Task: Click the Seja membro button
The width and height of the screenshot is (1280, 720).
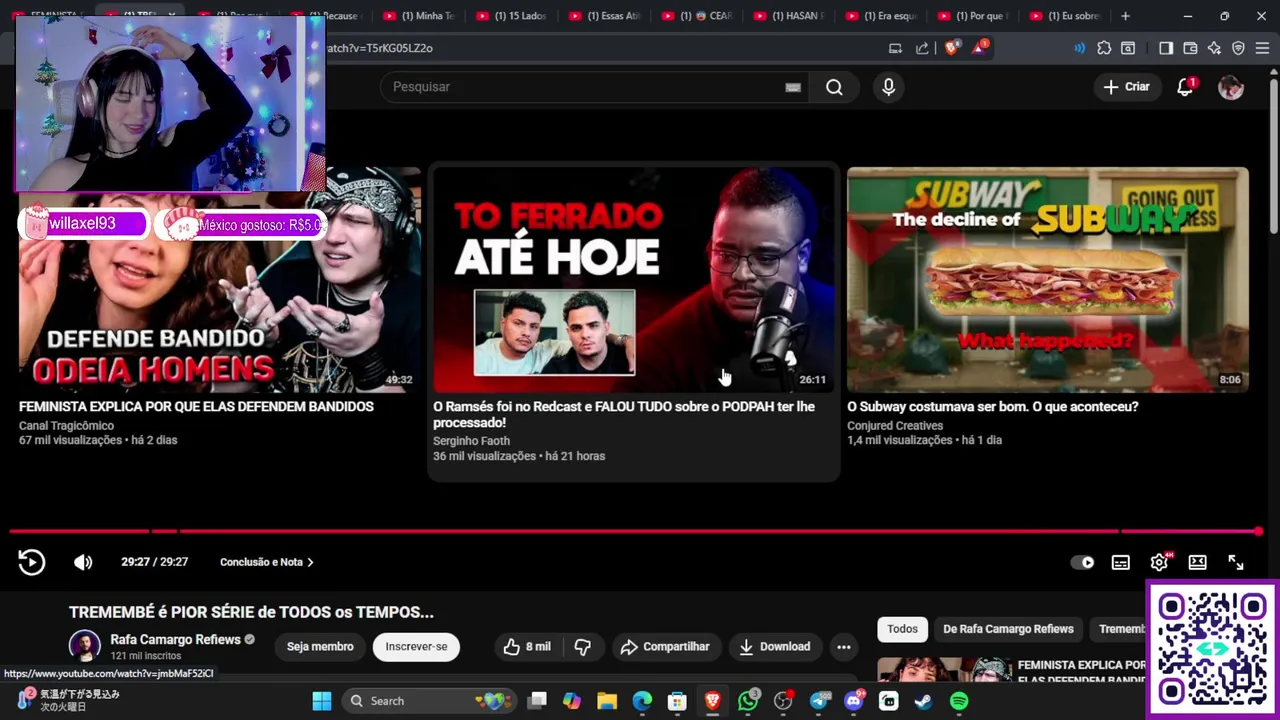Action: pos(320,647)
